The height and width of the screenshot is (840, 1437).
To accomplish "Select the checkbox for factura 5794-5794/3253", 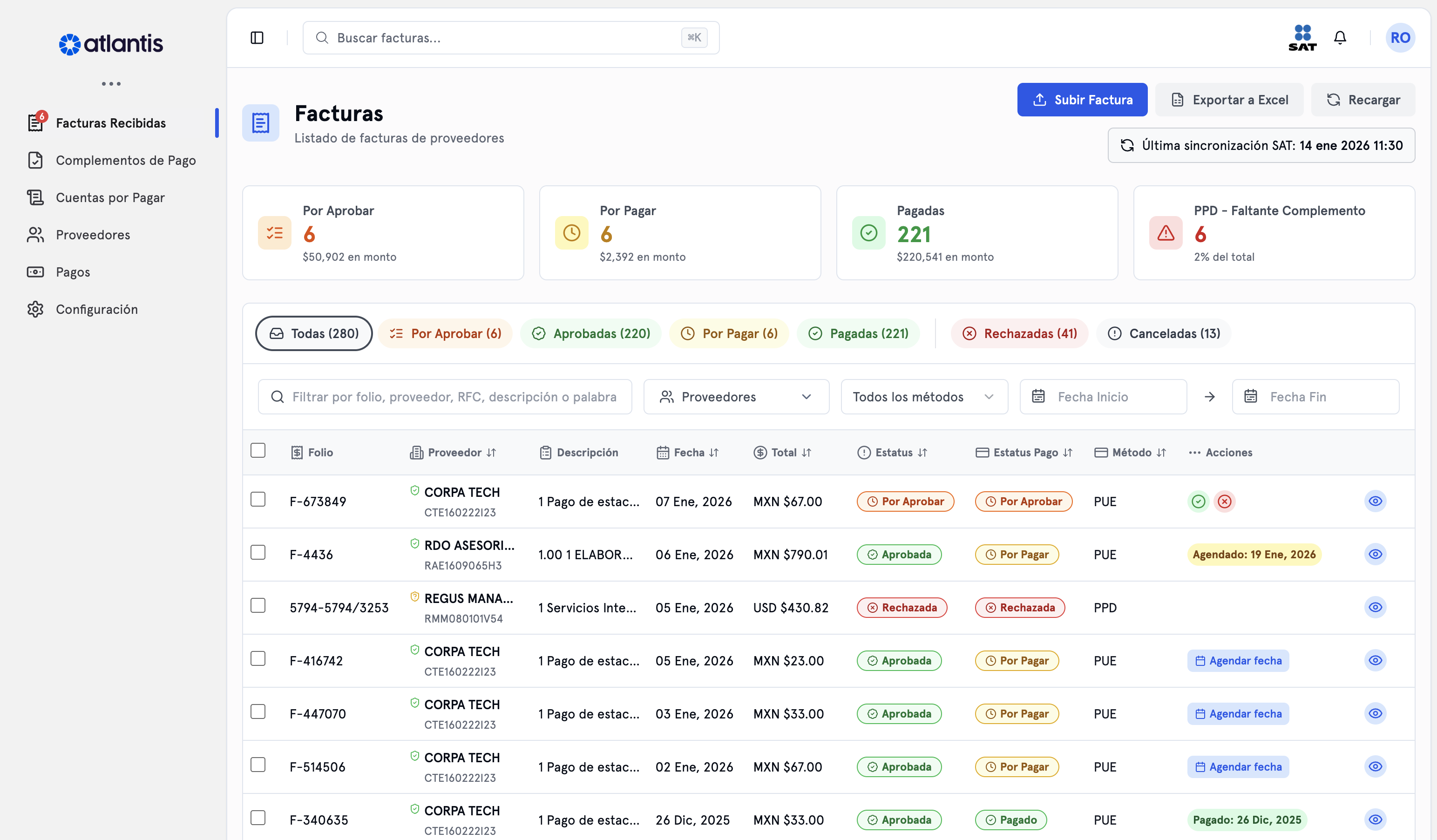I will (x=258, y=606).
